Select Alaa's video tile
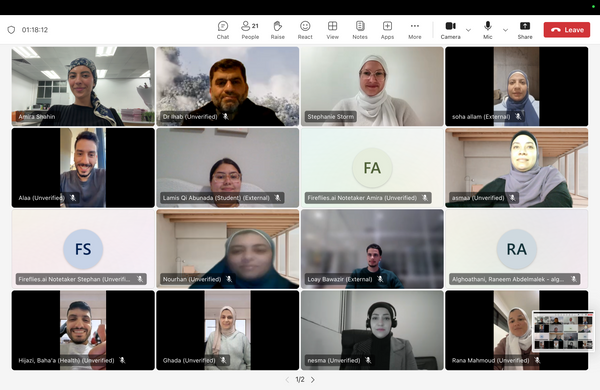Image resolution: width=600 pixels, height=390 pixels. (83, 168)
